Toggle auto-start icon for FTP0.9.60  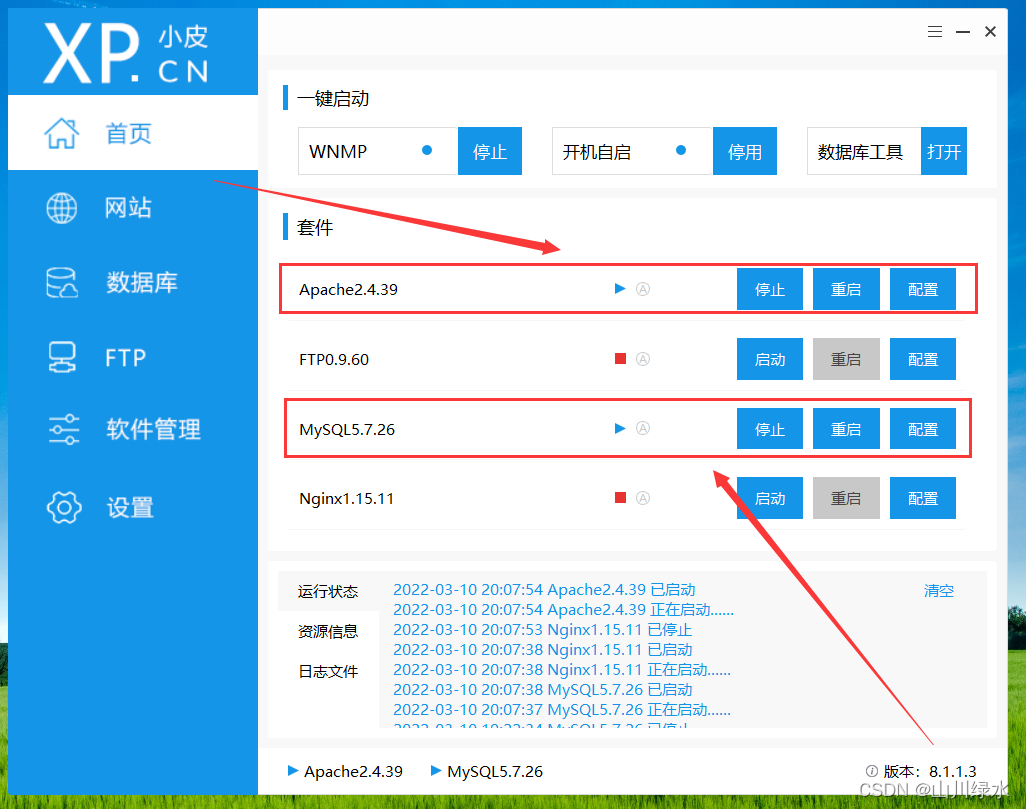pos(643,359)
